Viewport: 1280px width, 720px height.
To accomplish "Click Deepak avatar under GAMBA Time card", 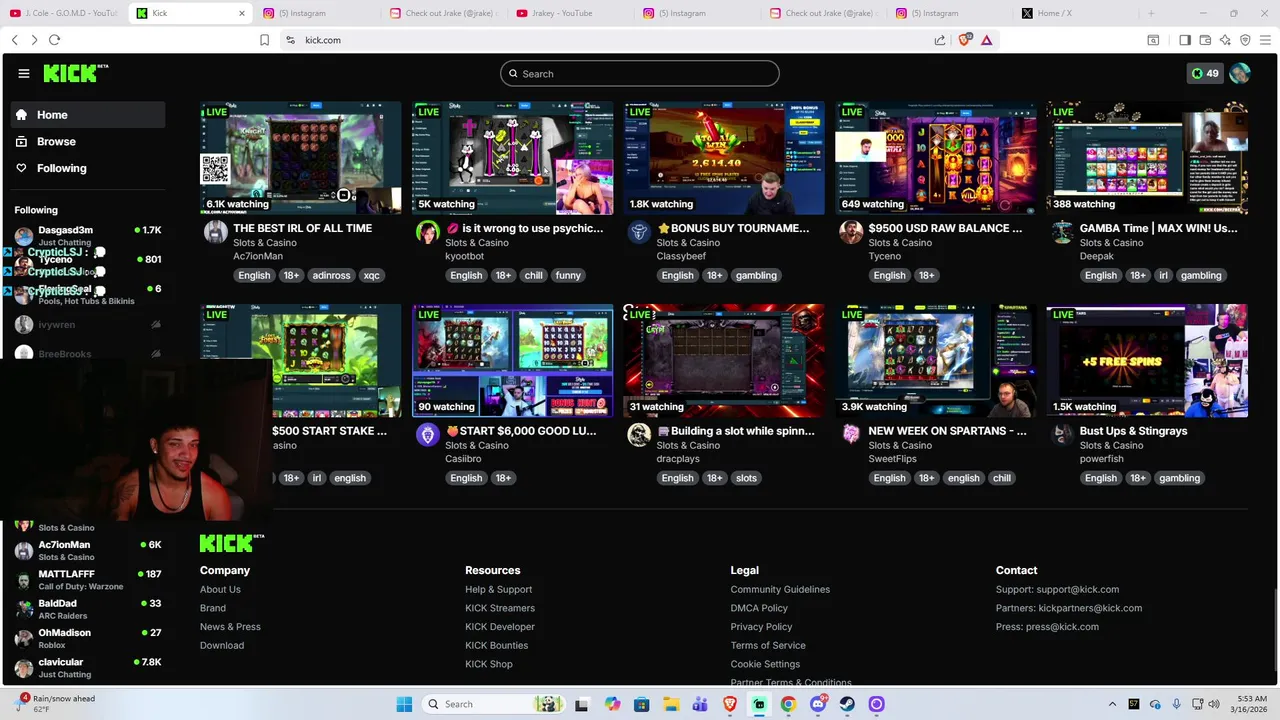I will 1062,232.
